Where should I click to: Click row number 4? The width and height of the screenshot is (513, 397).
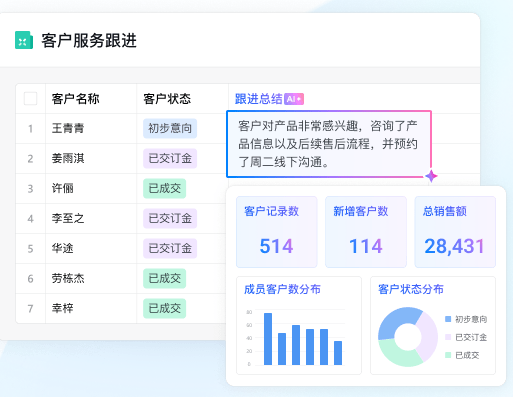(30, 219)
